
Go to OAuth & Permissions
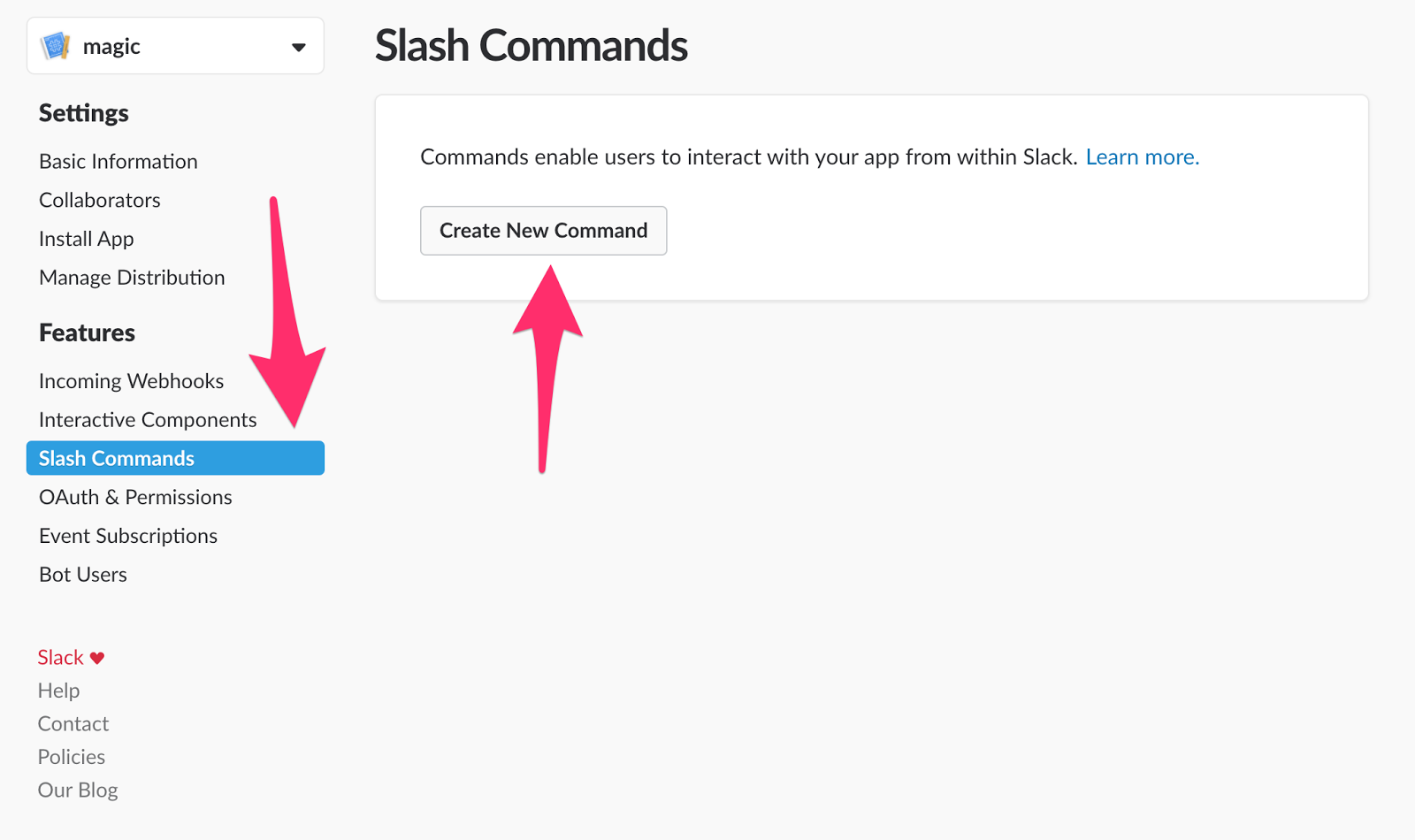pos(134,497)
